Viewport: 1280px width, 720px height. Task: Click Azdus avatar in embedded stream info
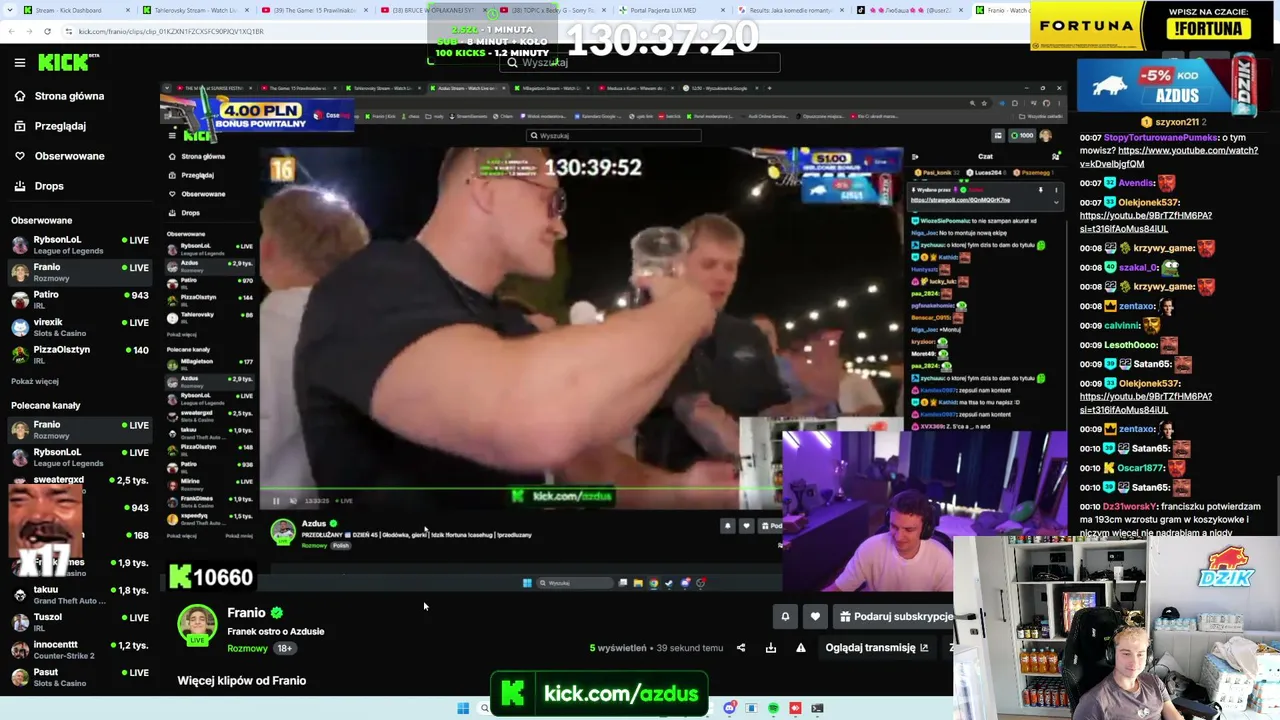(283, 531)
